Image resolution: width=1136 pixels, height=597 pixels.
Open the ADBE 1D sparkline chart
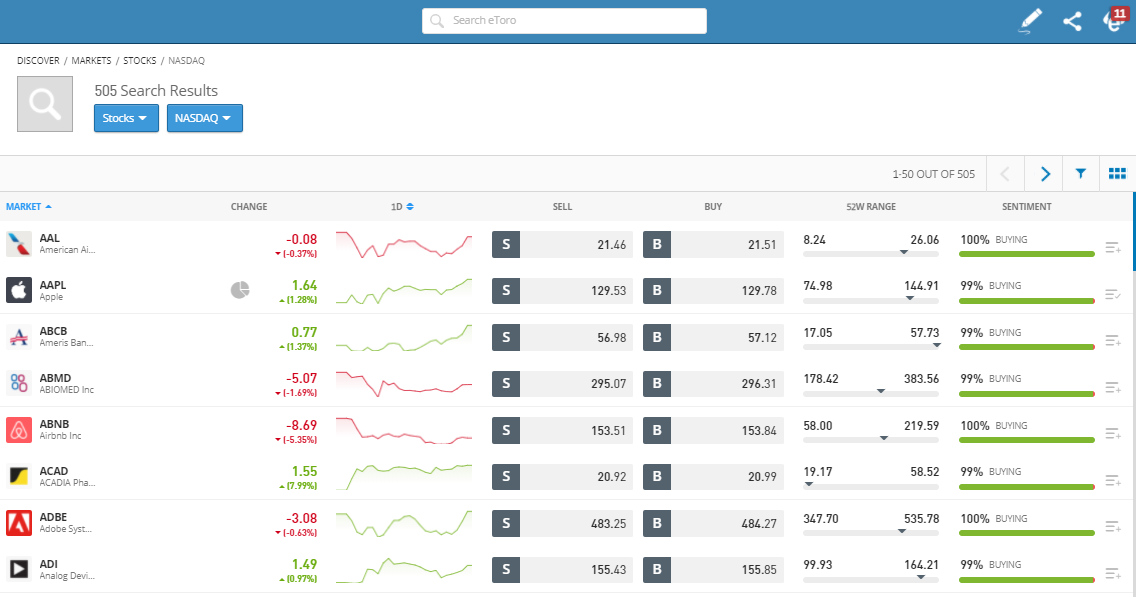404,523
